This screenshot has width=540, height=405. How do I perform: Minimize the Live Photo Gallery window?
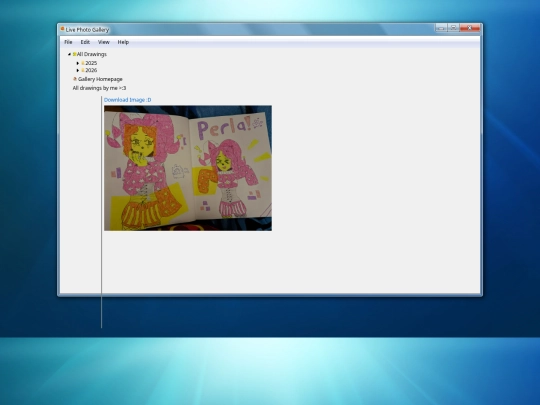point(441,28)
